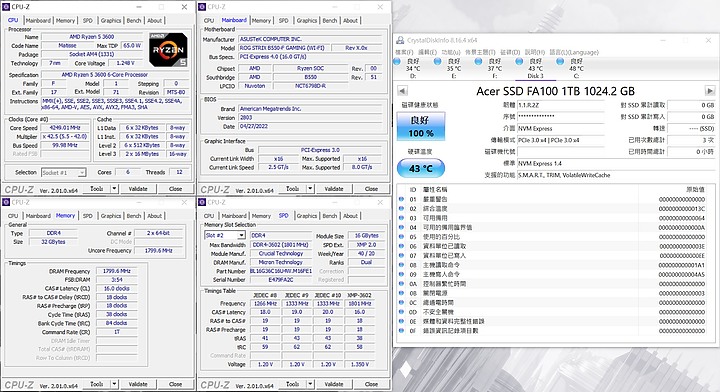
Task: Click the AMD Ryzen 5 logo in CPU-Z
Action: click(168, 50)
